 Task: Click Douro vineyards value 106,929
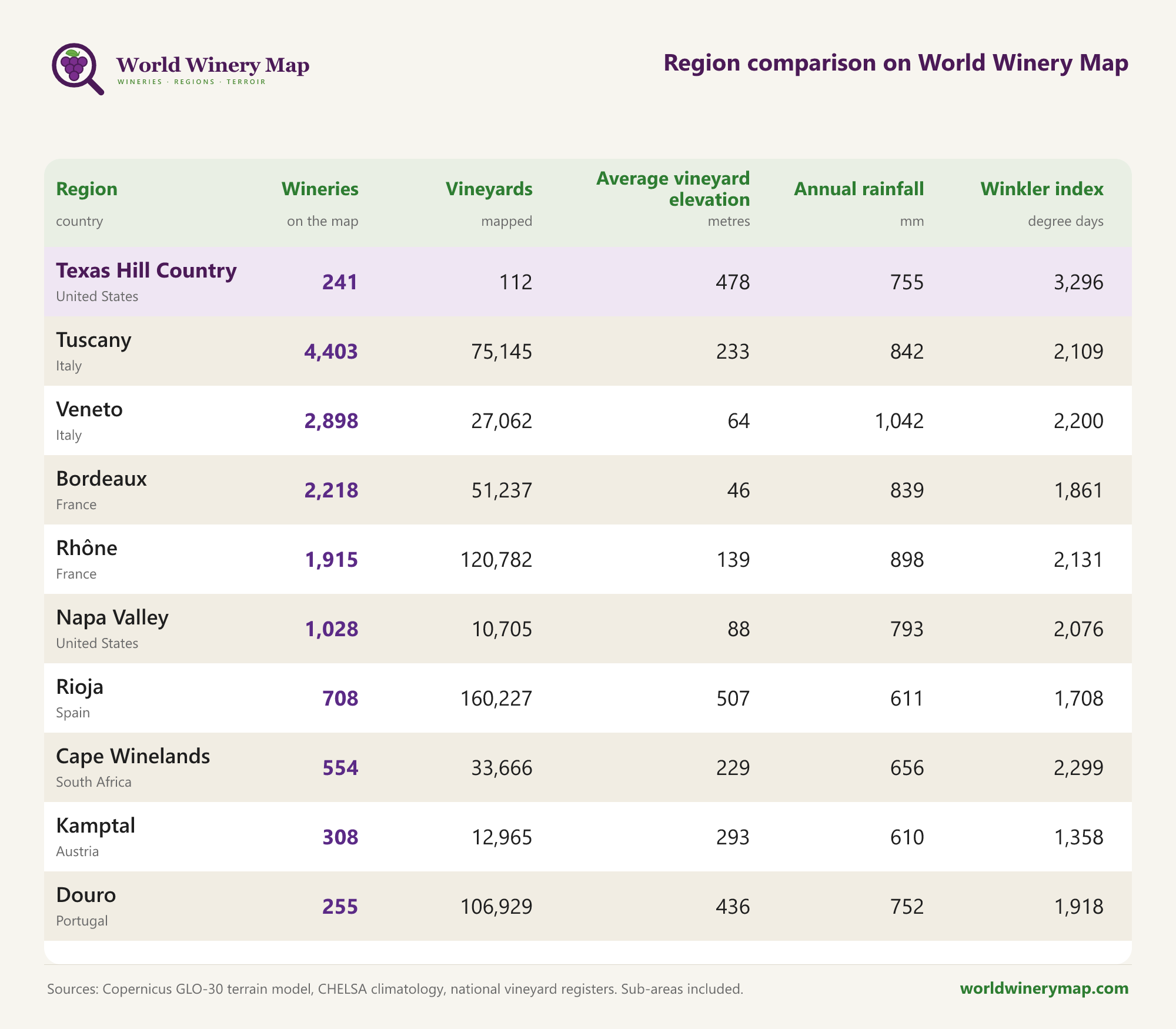pyautogui.click(x=496, y=907)
